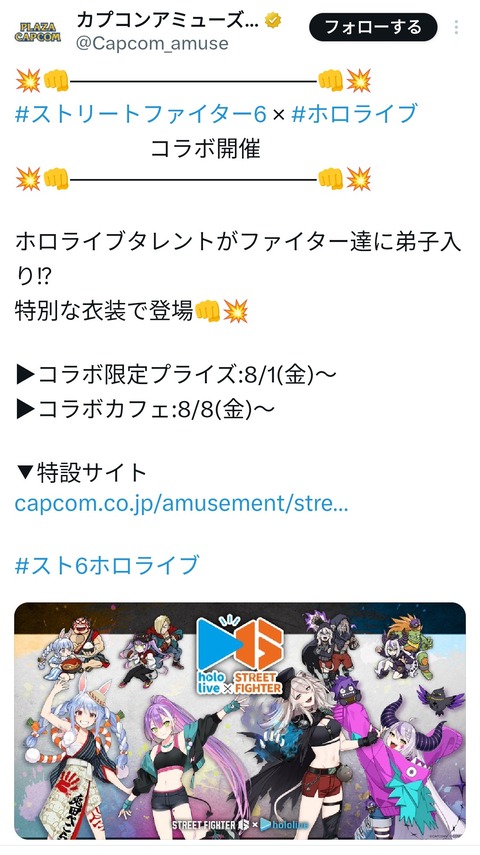Open the #ストリートファイター6 hashtag
Image resolution: width=480 pixels, height=855 pixels.
coord(141,114)
